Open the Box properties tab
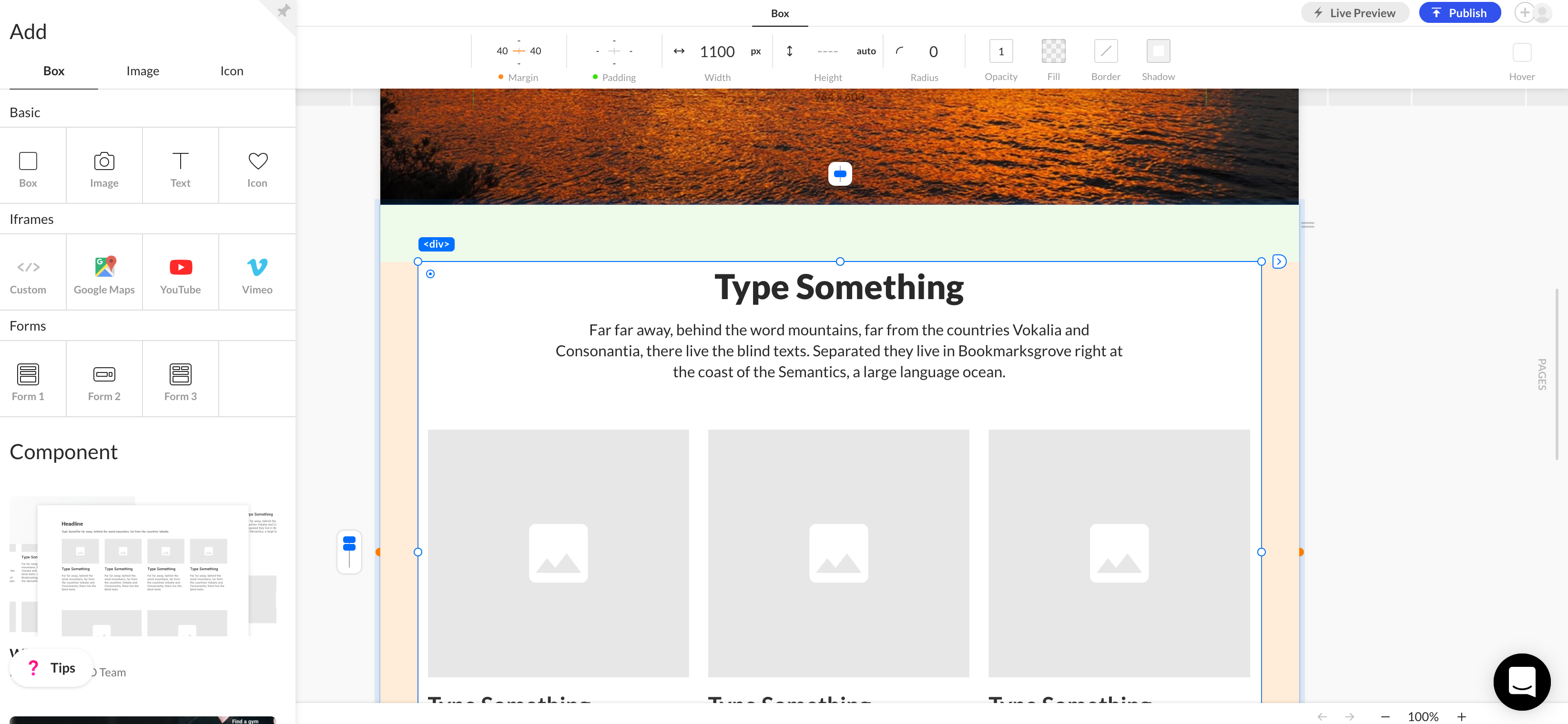1568x724 pixels. [x=780, y=13]
